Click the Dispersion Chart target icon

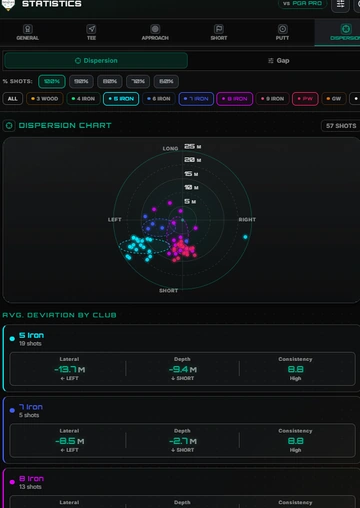(x=9, y=126)
